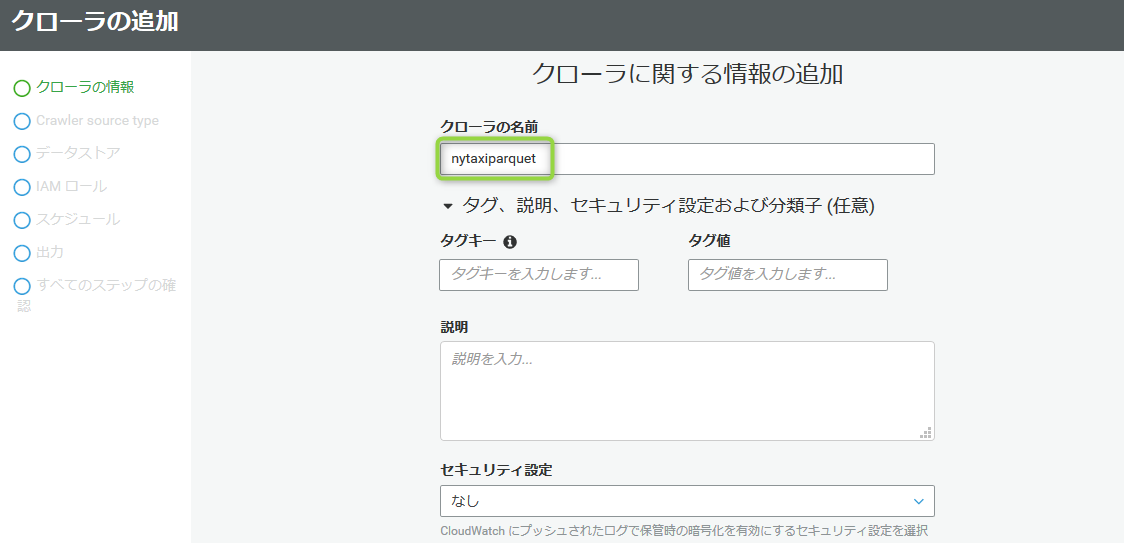Click the circle icon beside スケジュール
Viewport: 1124px width, 543px height.
tap(22, 220)
